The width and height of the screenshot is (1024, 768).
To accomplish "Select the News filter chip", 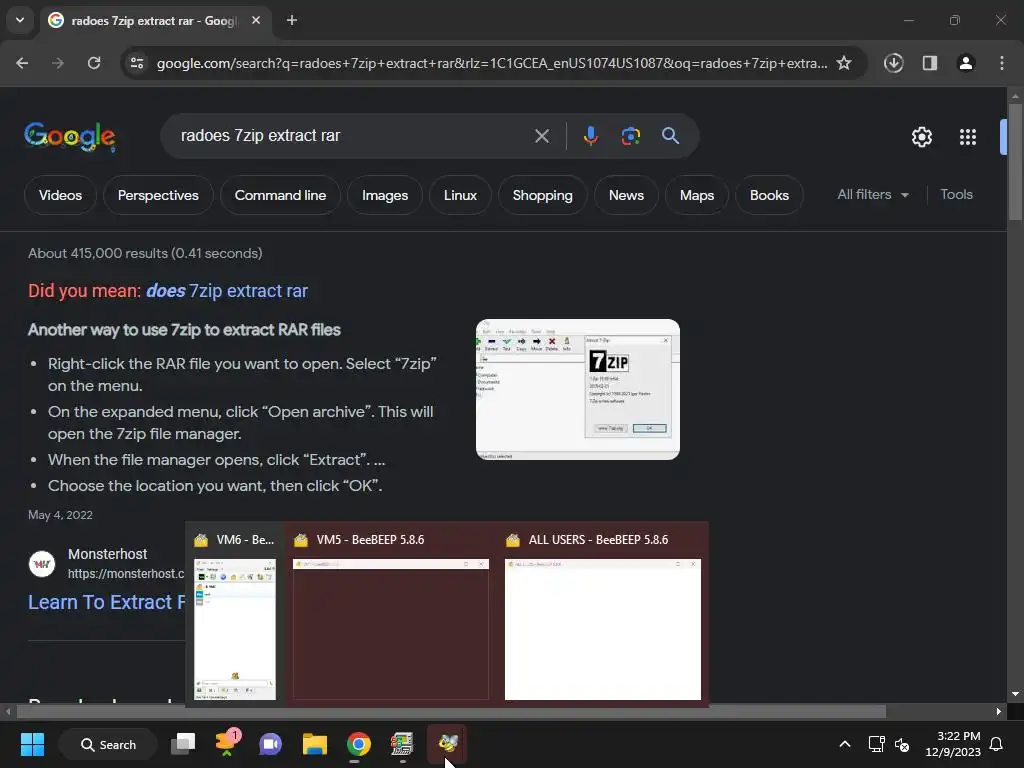I will 626,195.
